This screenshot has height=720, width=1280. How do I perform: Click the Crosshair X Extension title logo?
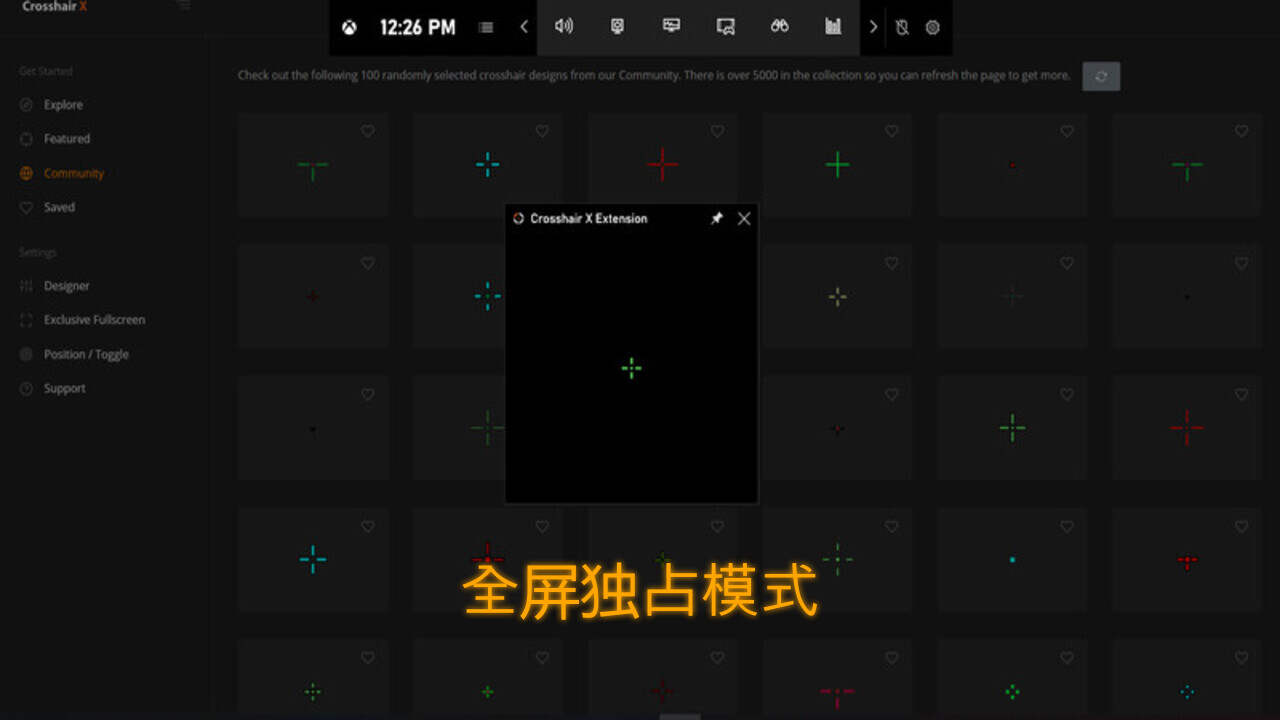pos(518,218)
